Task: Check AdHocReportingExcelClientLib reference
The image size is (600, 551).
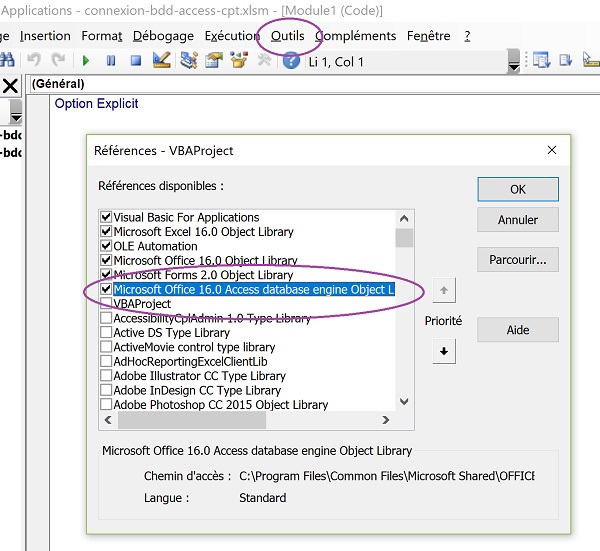Action: 106,361
